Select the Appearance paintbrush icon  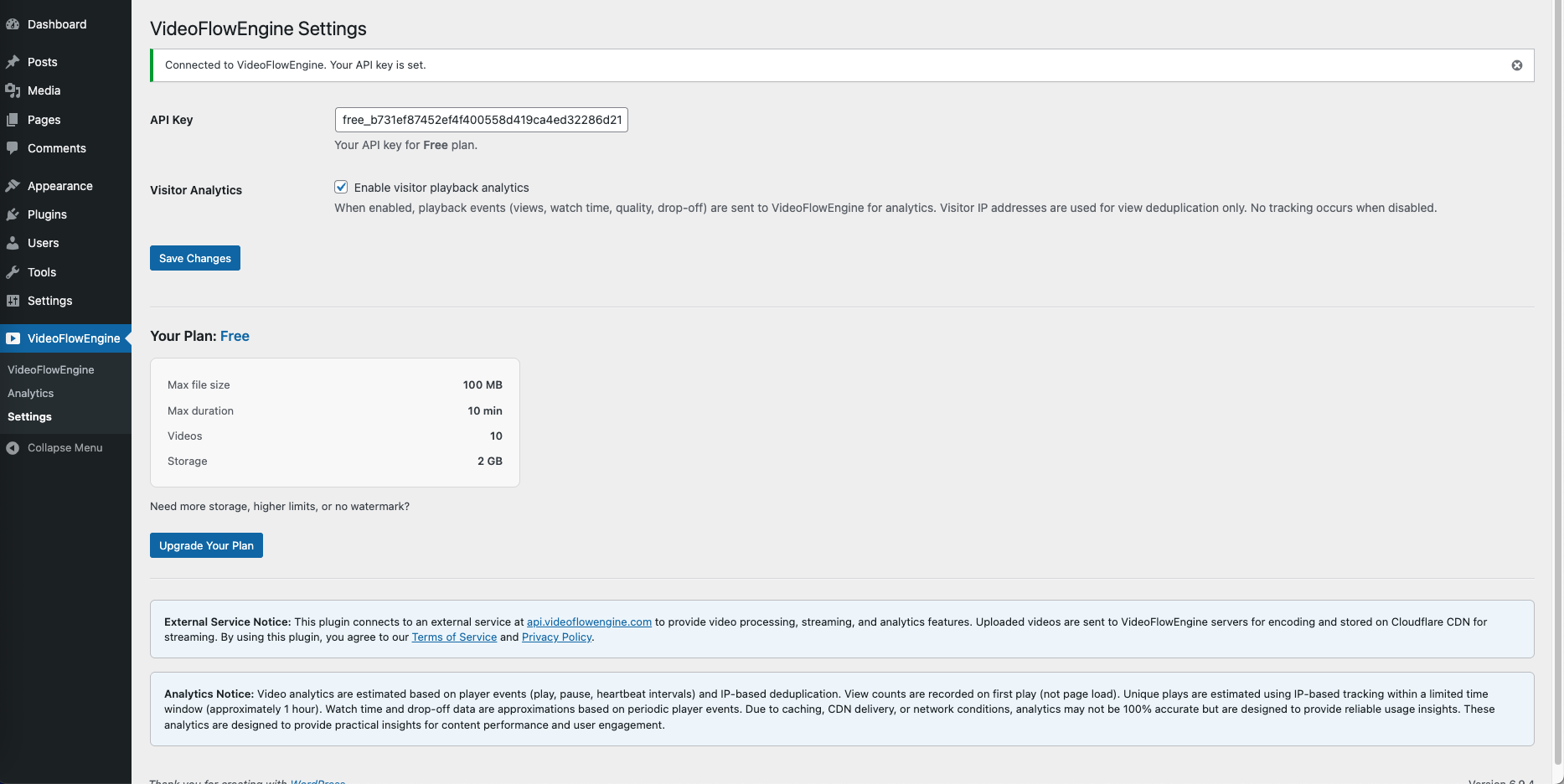(x=13, y=185)
